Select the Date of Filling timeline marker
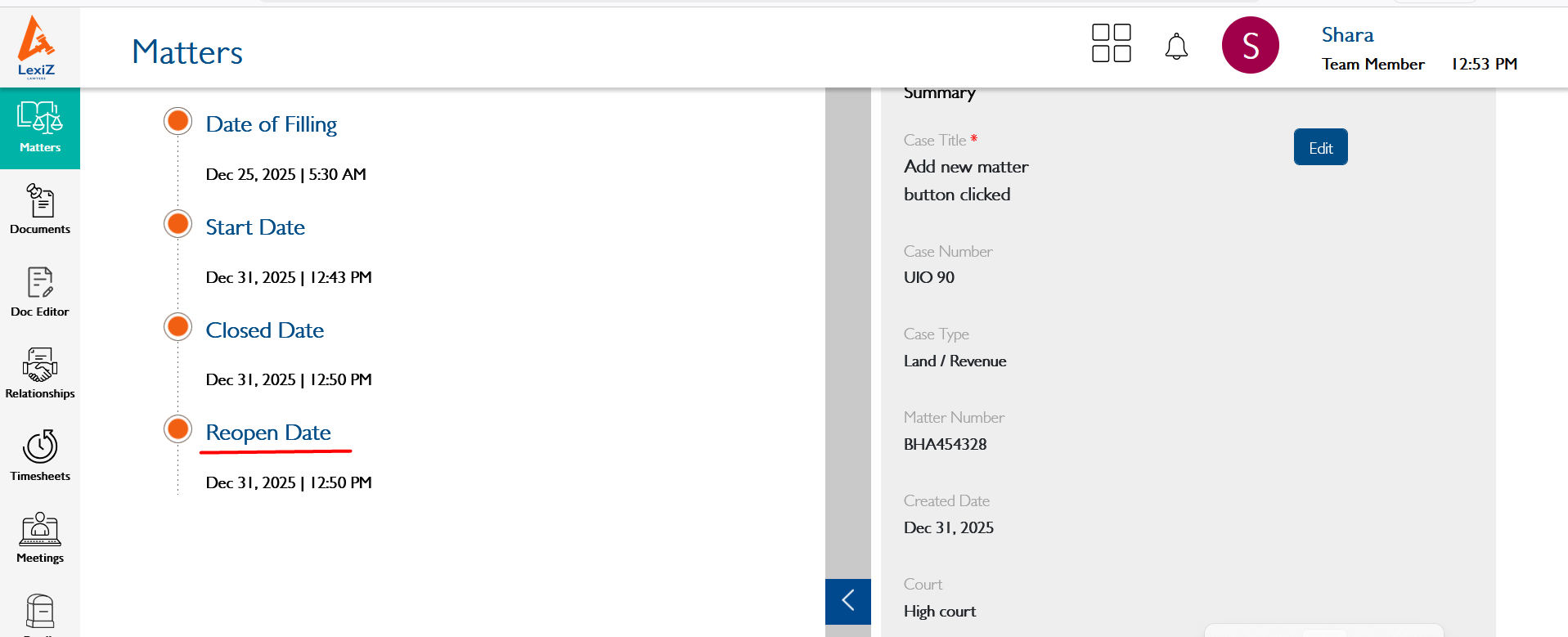The height and width of the screenshot is (637, 1568). pos(177,121)
